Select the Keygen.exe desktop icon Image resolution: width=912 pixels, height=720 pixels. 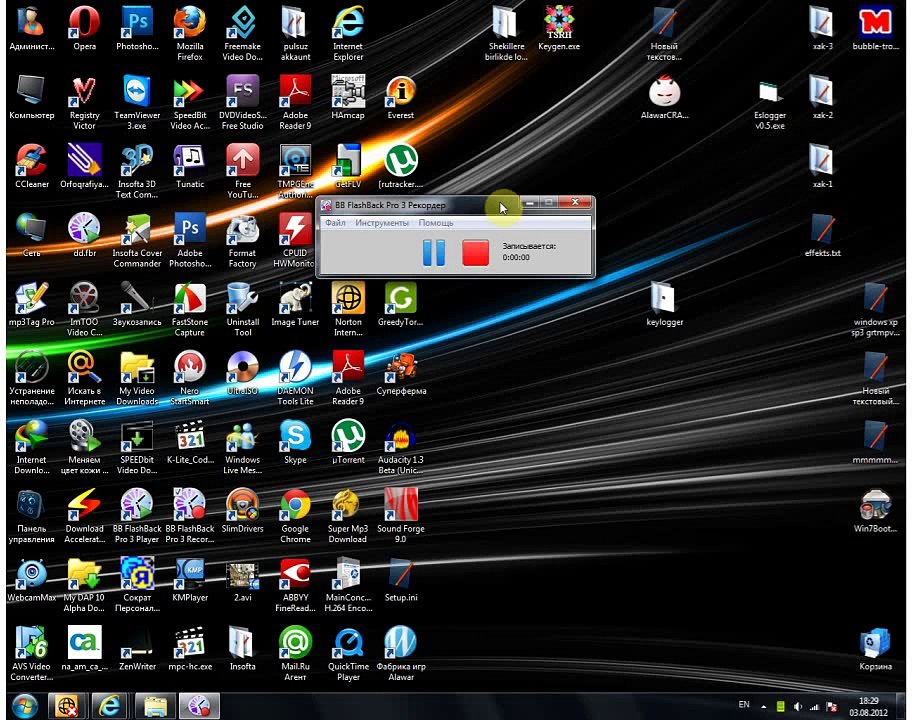tap(558, 28)
